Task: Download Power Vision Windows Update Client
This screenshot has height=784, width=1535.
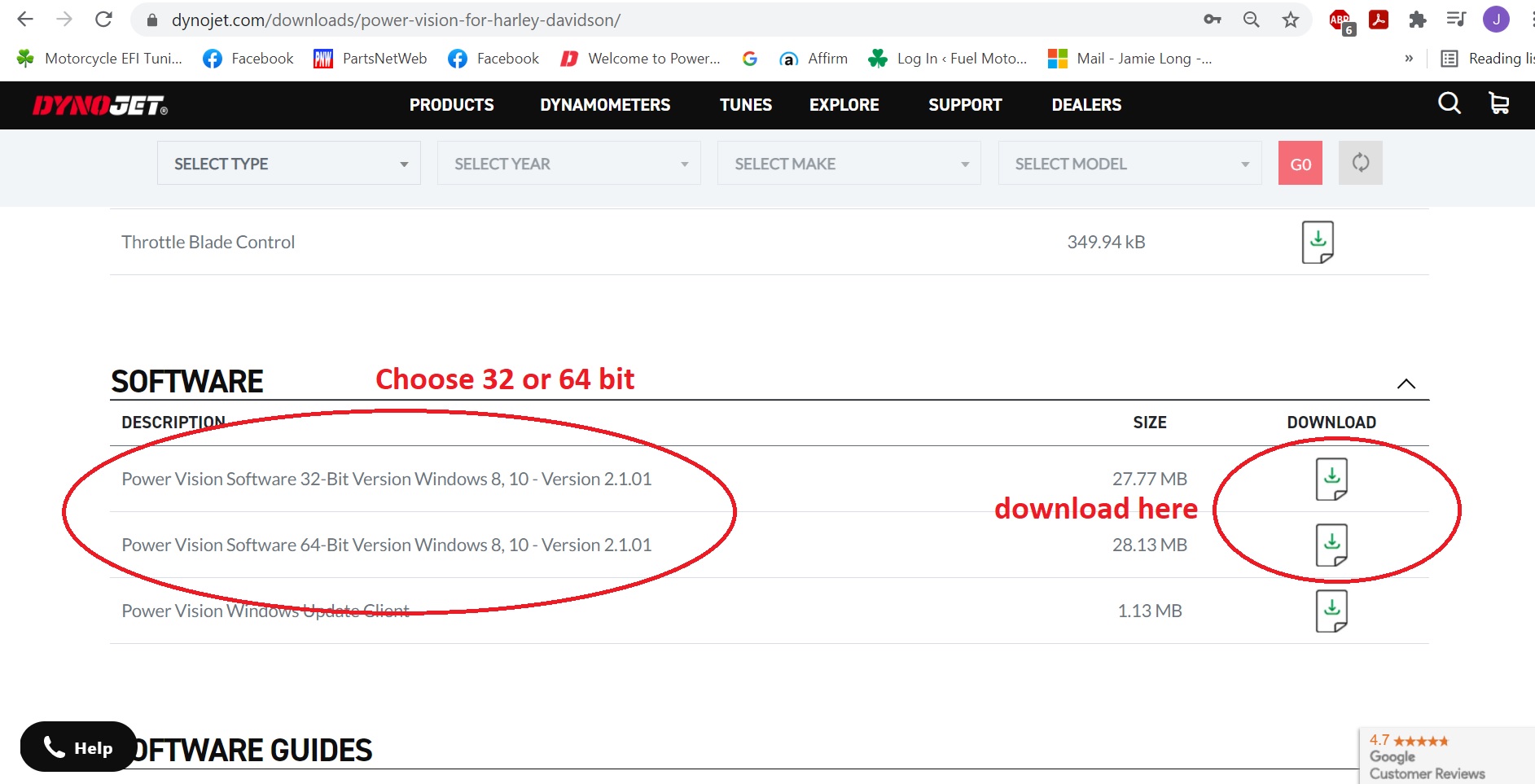Action: point(1331,611)
